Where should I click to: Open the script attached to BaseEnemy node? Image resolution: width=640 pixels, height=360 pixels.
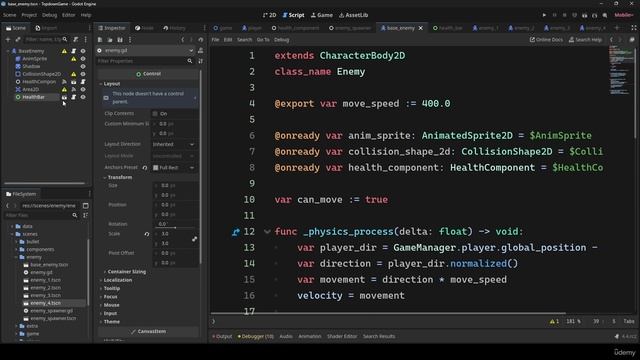pyautogui.click(x=73, y=51)
